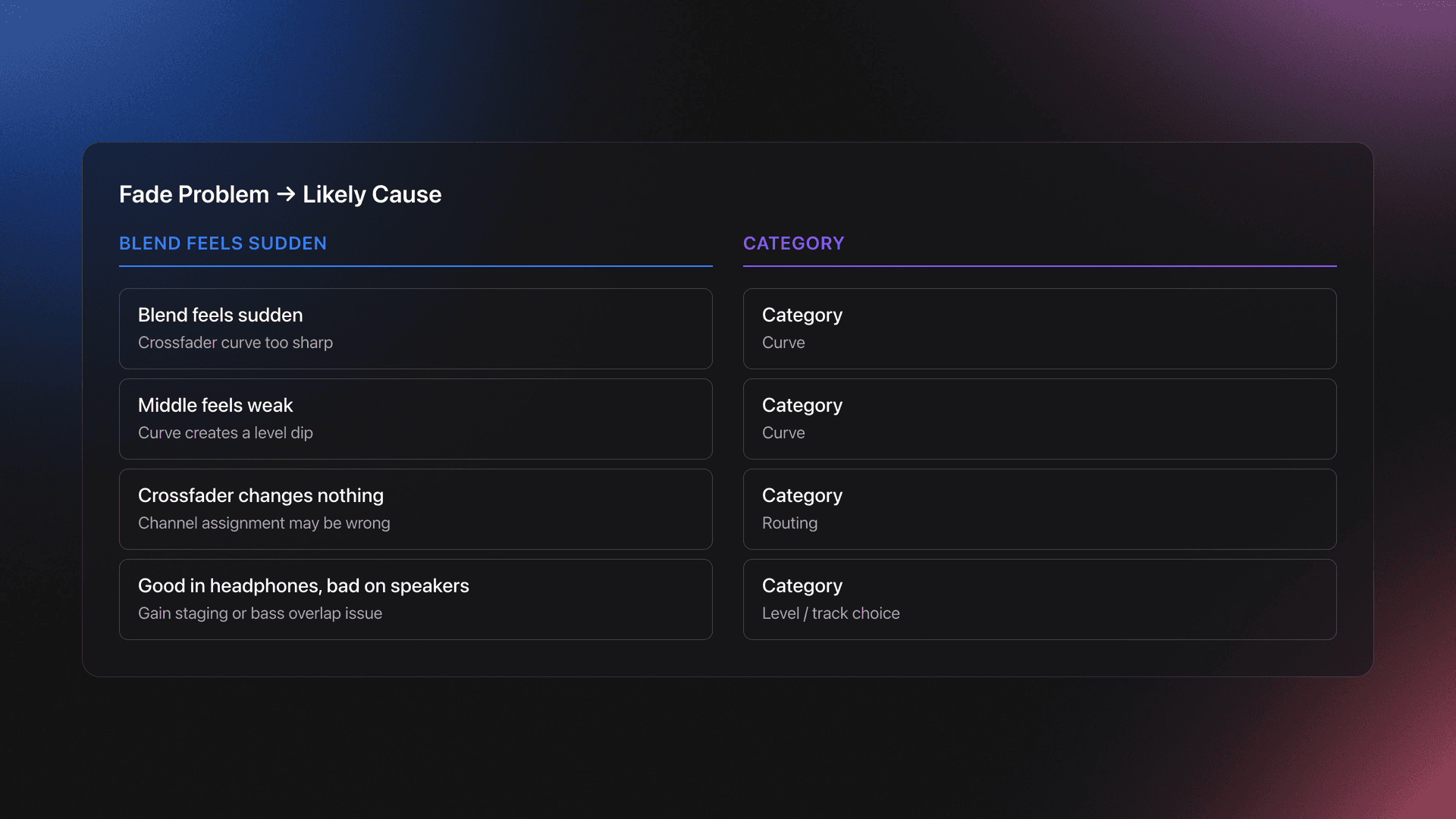Select the 'Level / track choice' category card
This screenshot has height=819, width=1456.
click(1040, 599)
